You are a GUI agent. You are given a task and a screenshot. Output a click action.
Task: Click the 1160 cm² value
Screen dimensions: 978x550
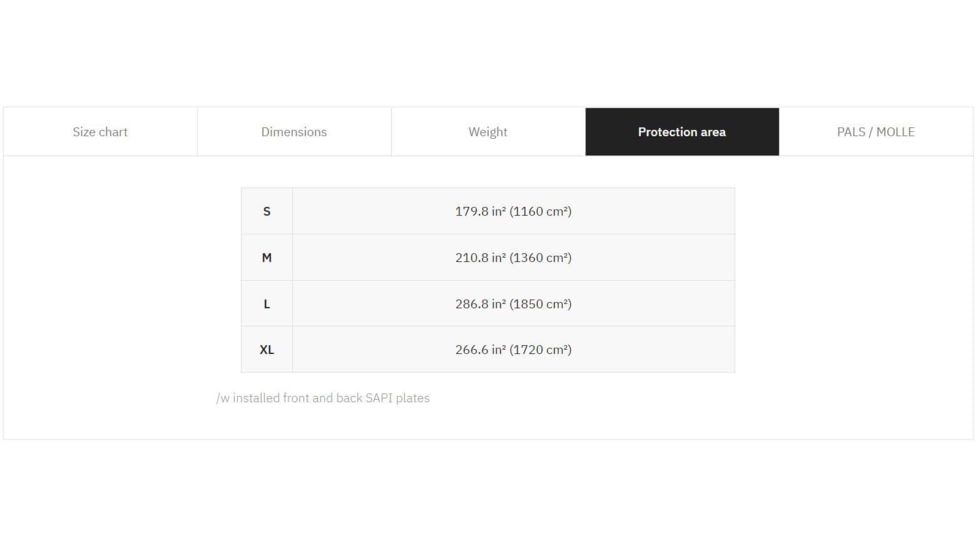tap(541, 212)
